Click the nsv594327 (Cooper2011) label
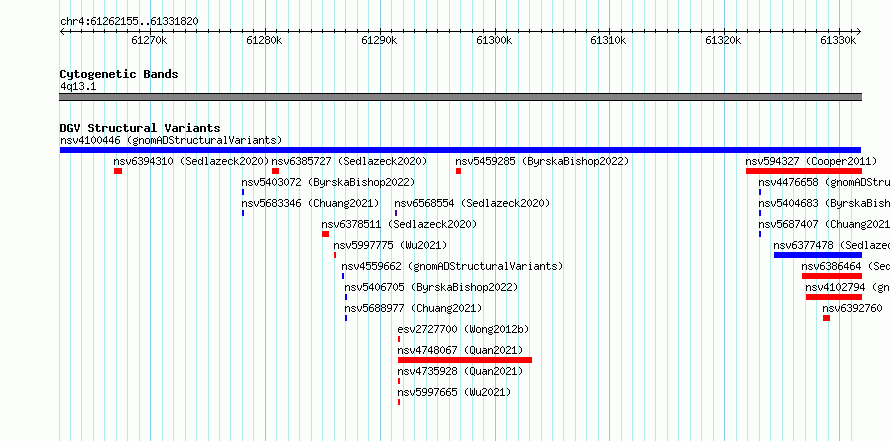 [x=811, y=161]
